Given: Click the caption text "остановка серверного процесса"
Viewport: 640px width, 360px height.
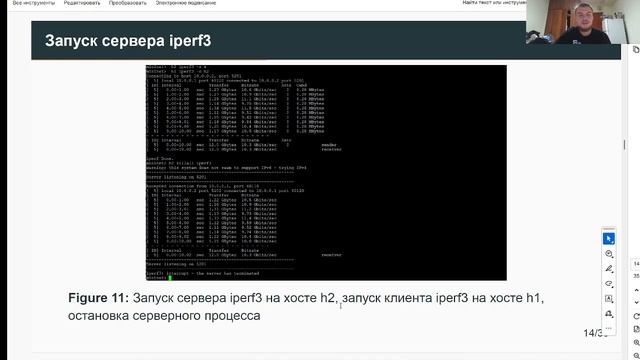Looking at the screenshot, I should pos(164,316).
